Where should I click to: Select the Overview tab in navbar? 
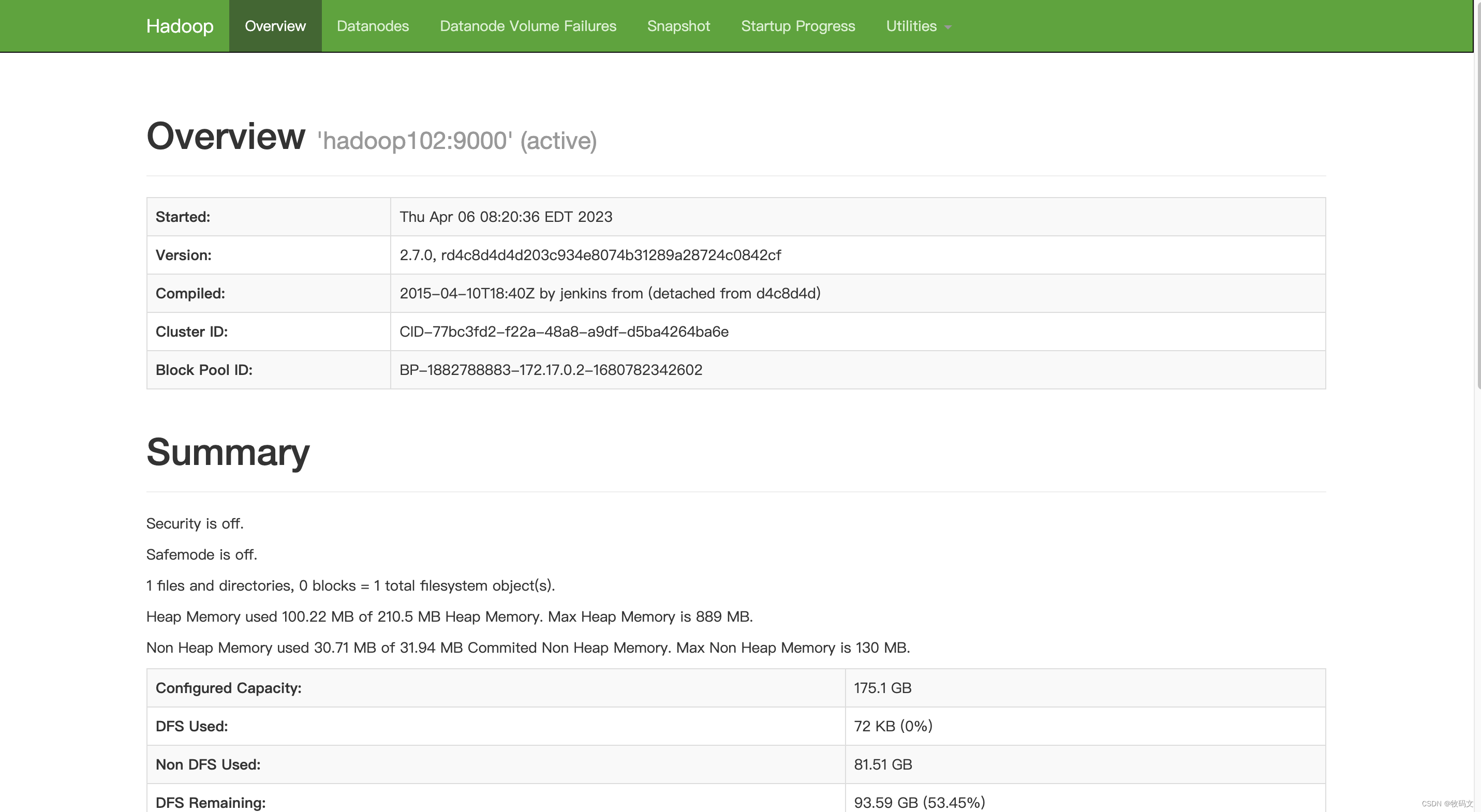275,26
